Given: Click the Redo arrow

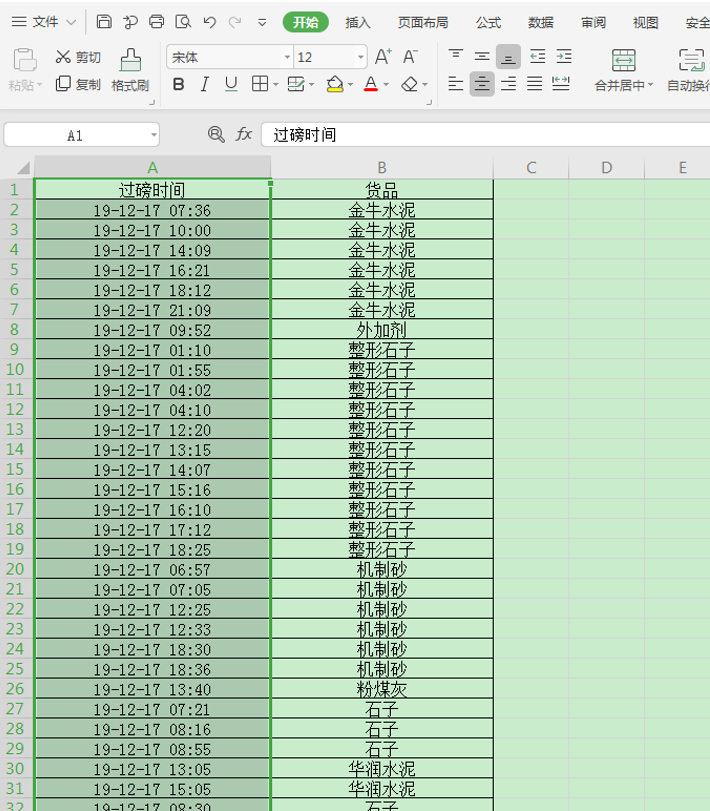Looking at the screenshot, I should (x=235, y=22).
